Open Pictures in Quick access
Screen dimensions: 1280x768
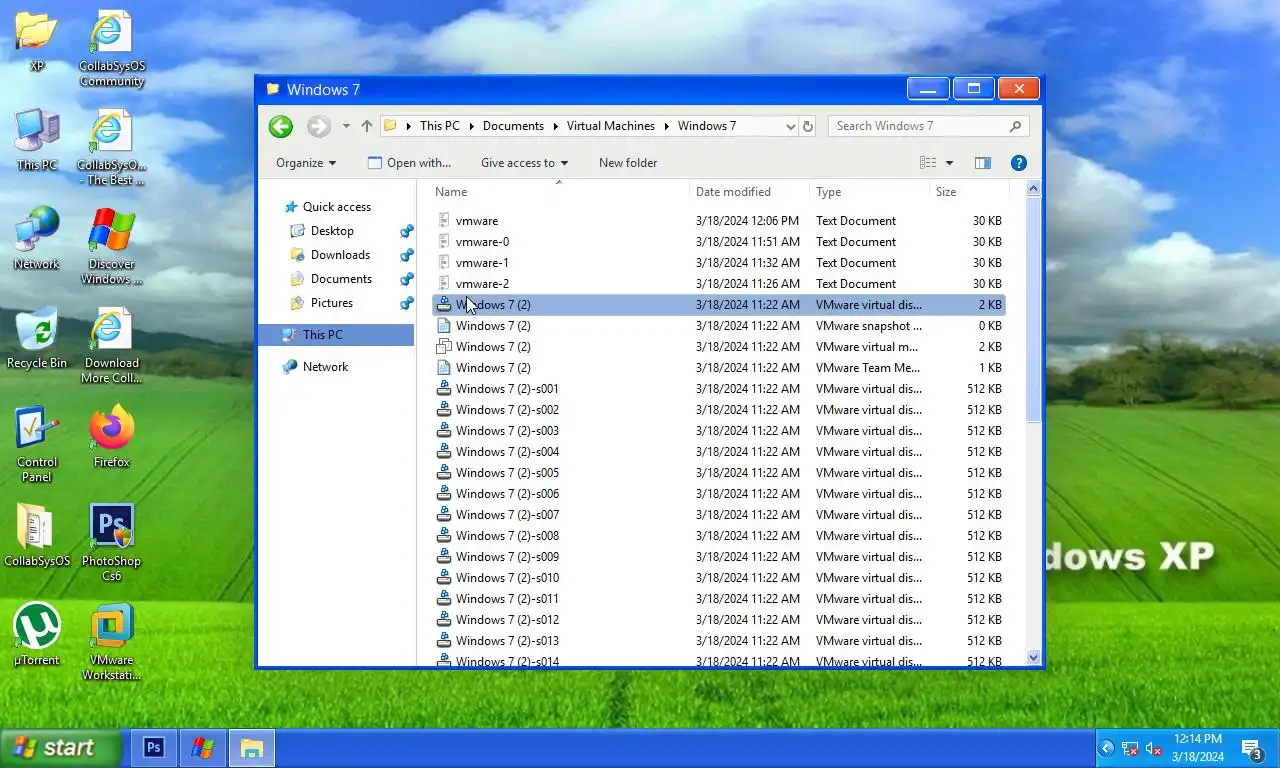pyautogui.click(x=332, y=303)
